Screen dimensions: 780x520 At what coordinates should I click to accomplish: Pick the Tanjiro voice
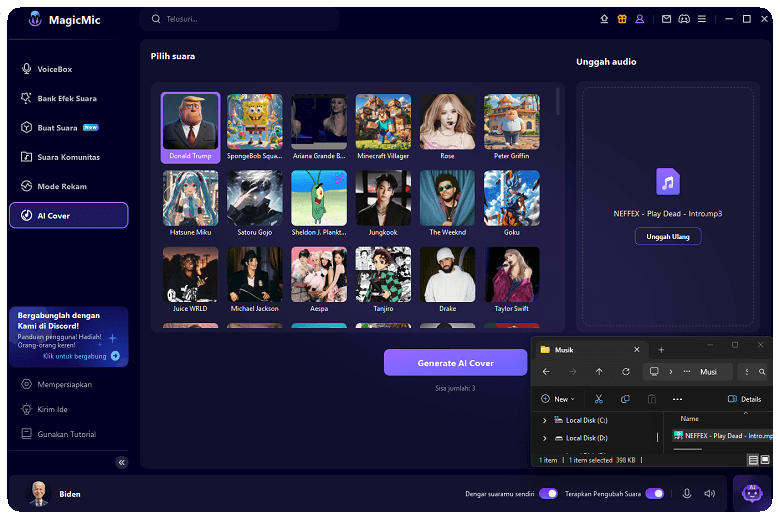point(383,280)
